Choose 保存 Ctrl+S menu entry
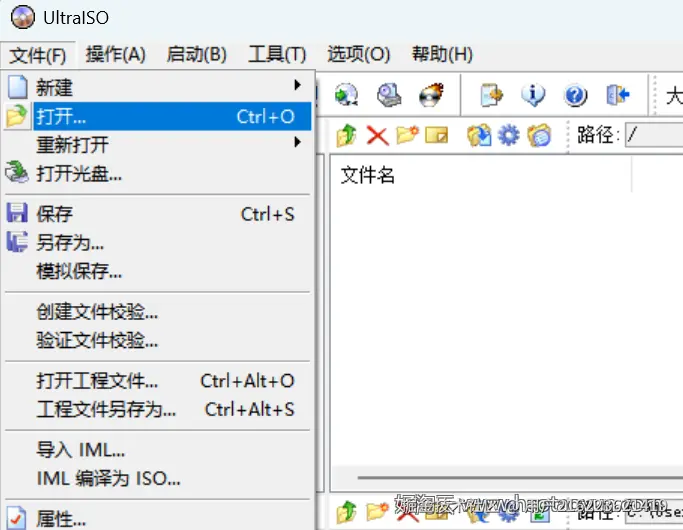This screenshot has width=683, height=530. pyautogui.click(x=157, y=214)
